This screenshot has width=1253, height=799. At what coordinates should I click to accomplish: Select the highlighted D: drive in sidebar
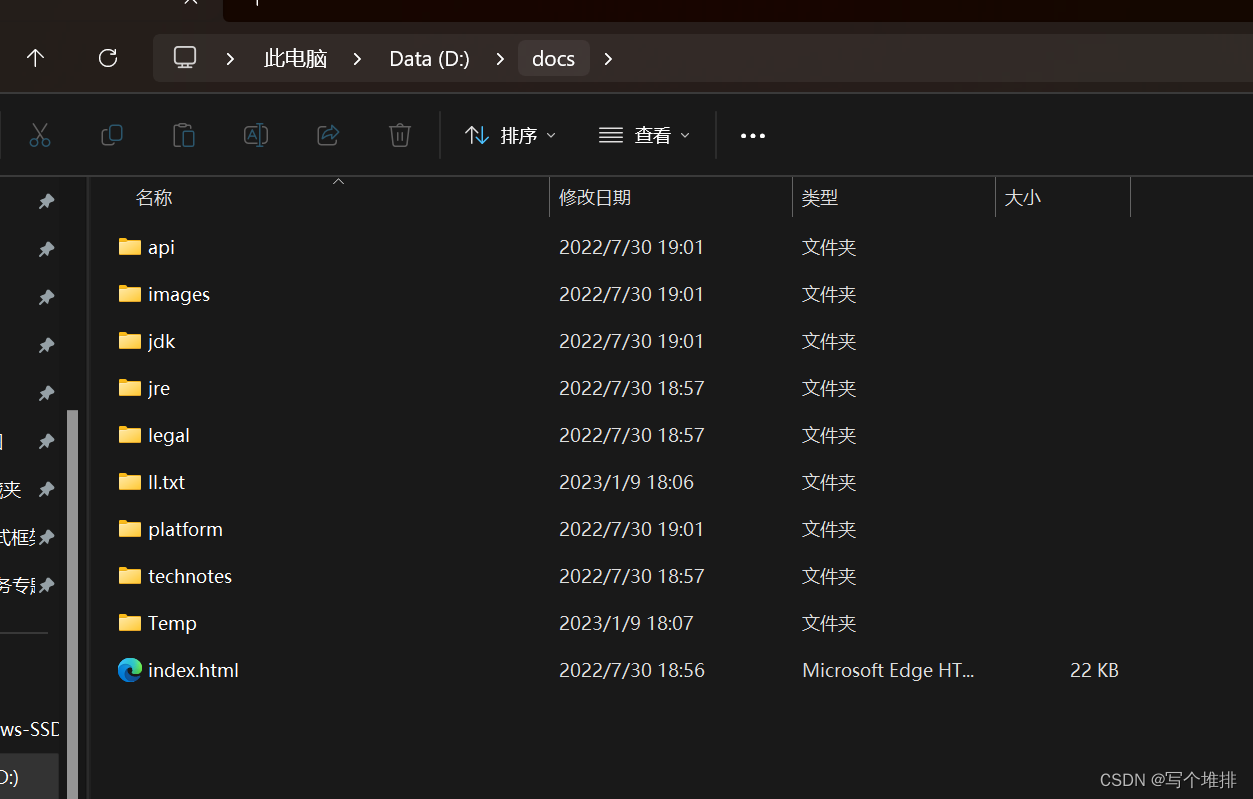pos(29,776)
